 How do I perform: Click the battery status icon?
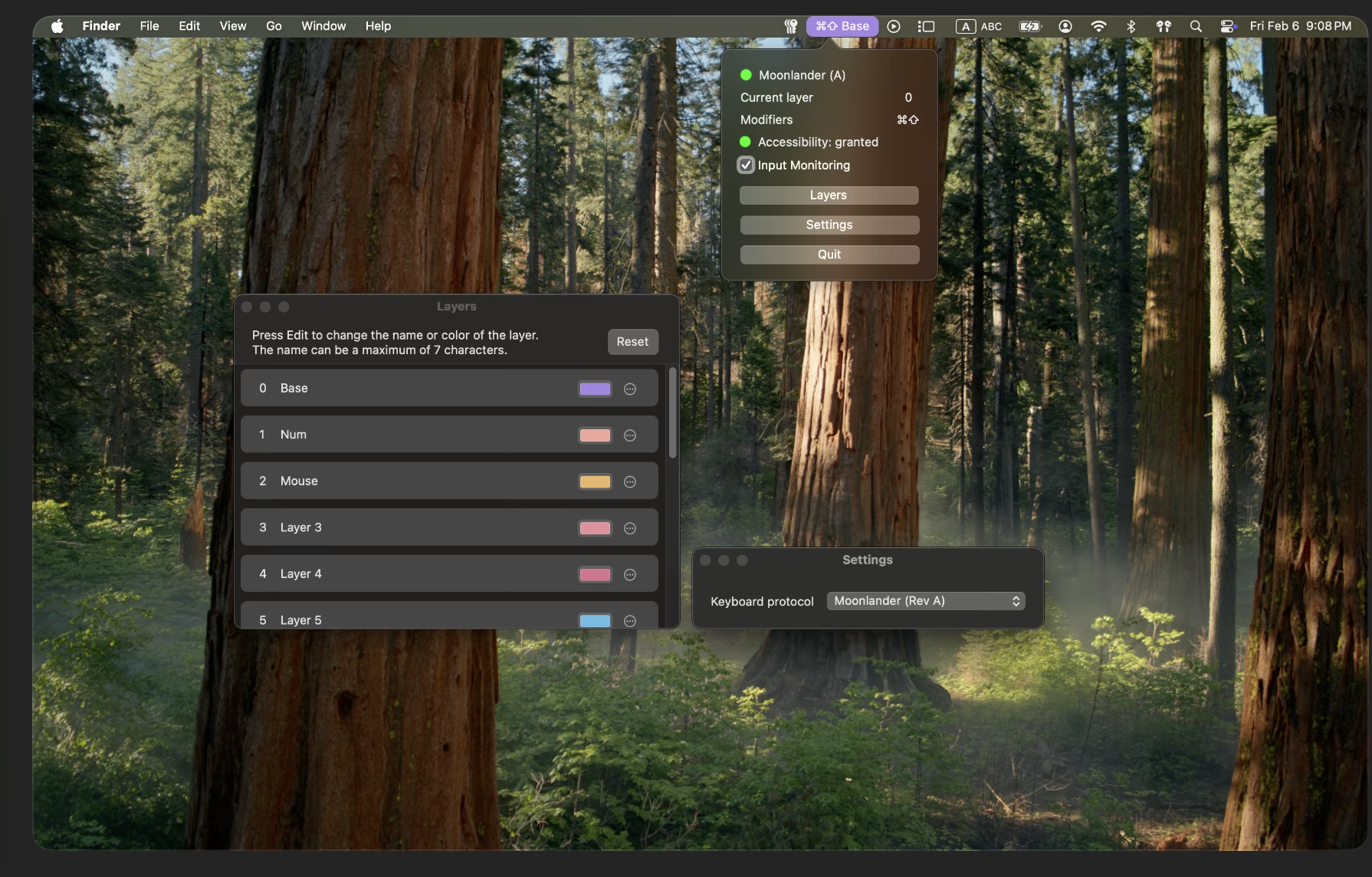tap(1030, 26)
